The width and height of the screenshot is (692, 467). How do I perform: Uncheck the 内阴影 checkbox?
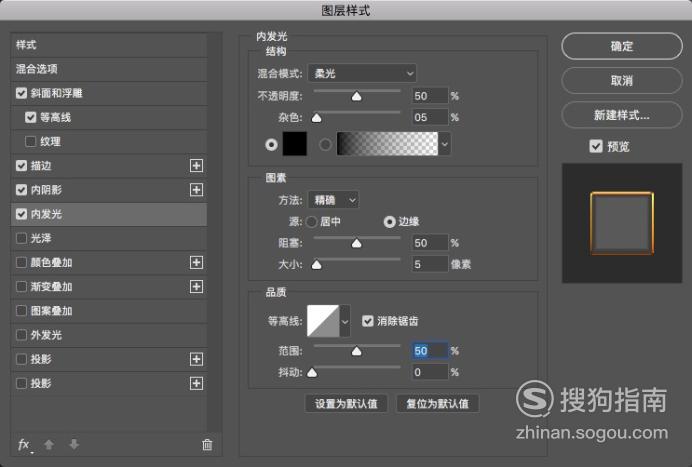(21, 190)
